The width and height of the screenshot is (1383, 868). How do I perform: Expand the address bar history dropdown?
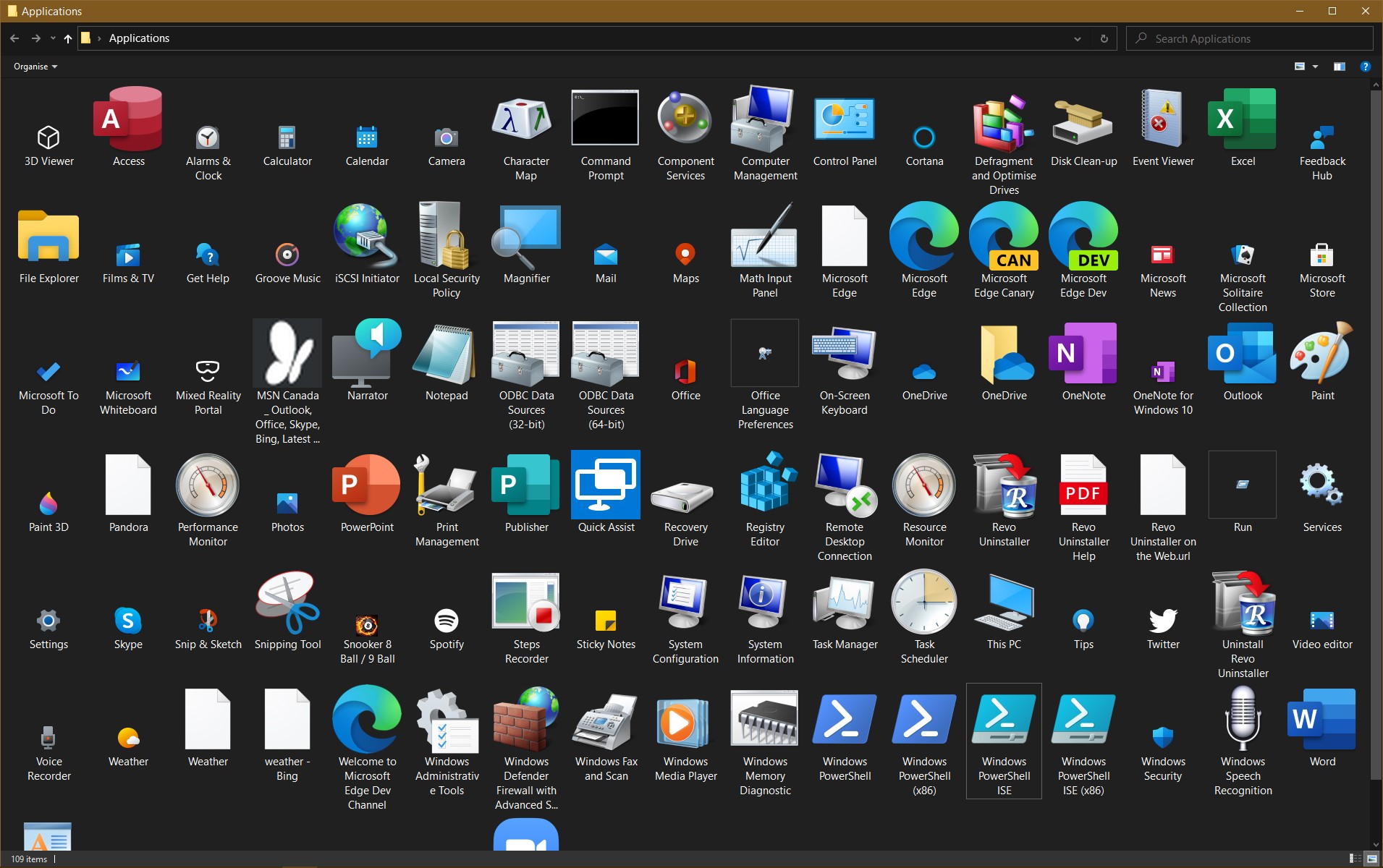1078,38
